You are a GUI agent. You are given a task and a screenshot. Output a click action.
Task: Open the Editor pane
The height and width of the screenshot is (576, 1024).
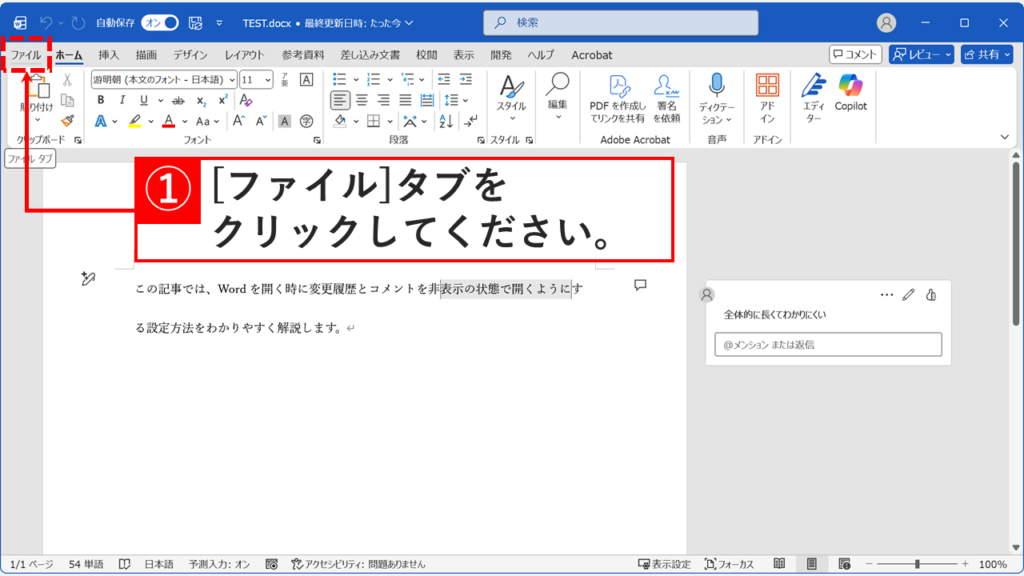click(813, 95)
